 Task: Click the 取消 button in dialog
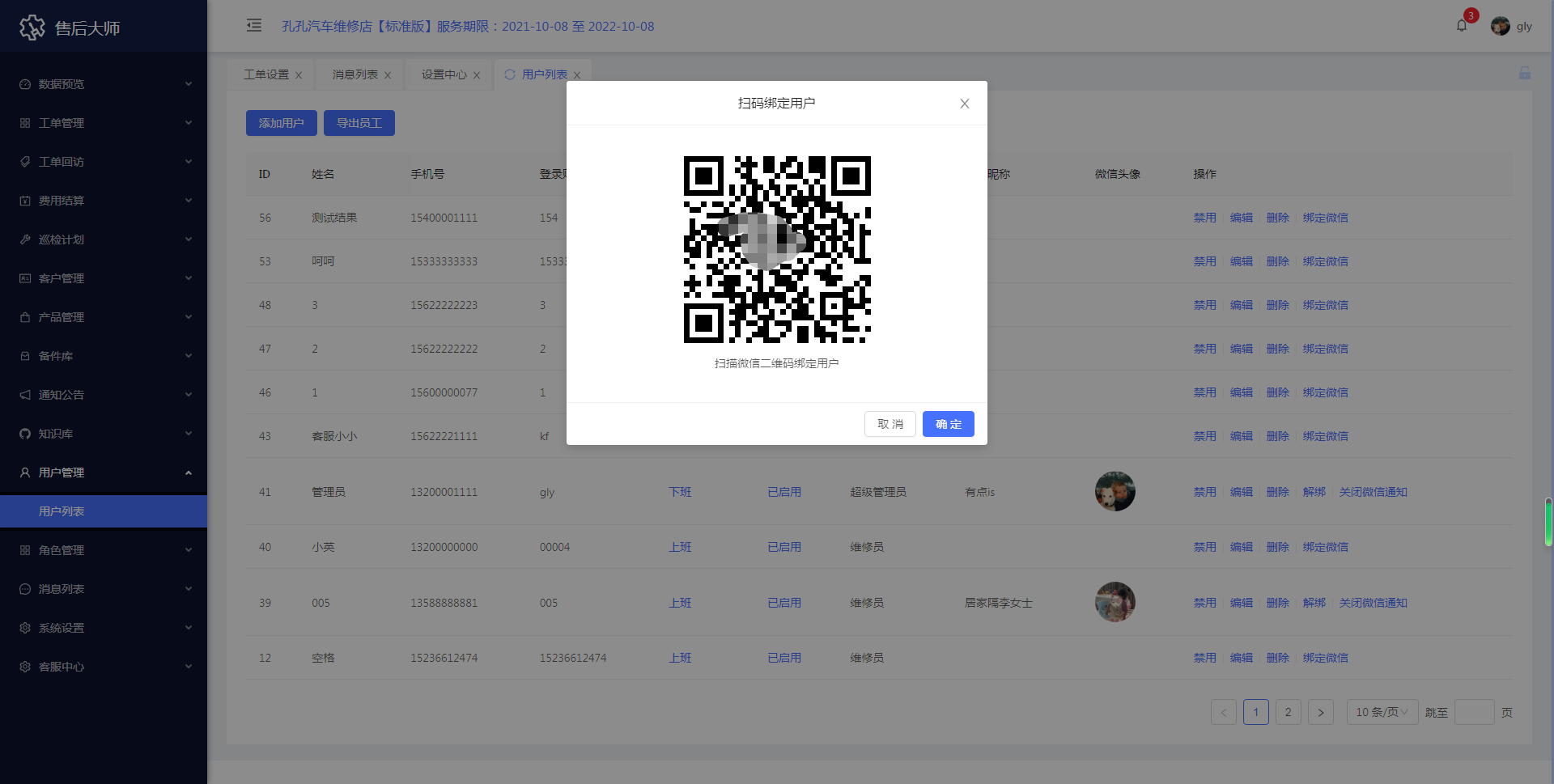(890, 424)
